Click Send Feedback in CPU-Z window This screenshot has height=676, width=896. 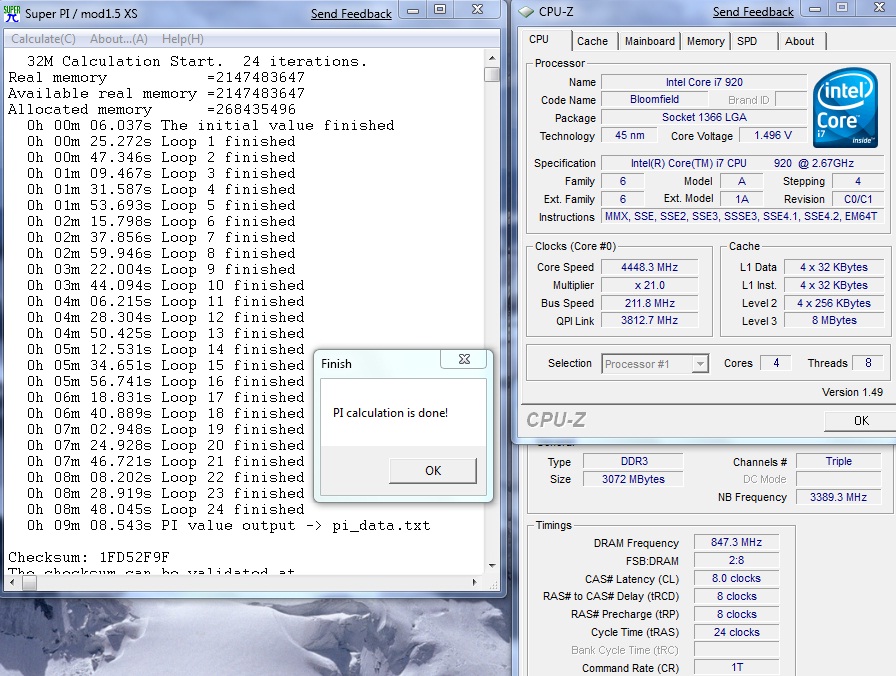coord(753,12)
